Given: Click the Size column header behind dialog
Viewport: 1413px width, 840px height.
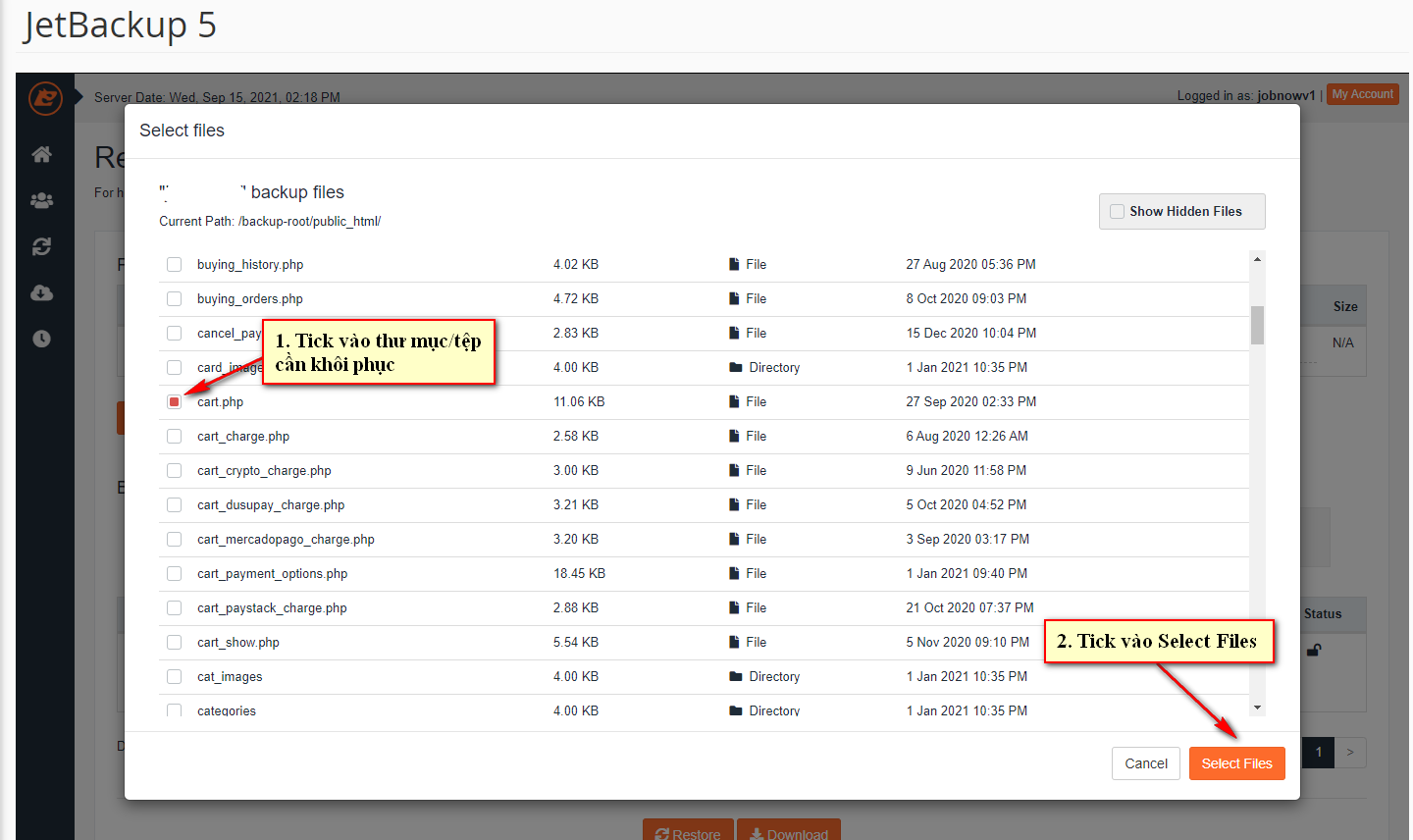Looking at the screenshot, I should point(1345,306).
